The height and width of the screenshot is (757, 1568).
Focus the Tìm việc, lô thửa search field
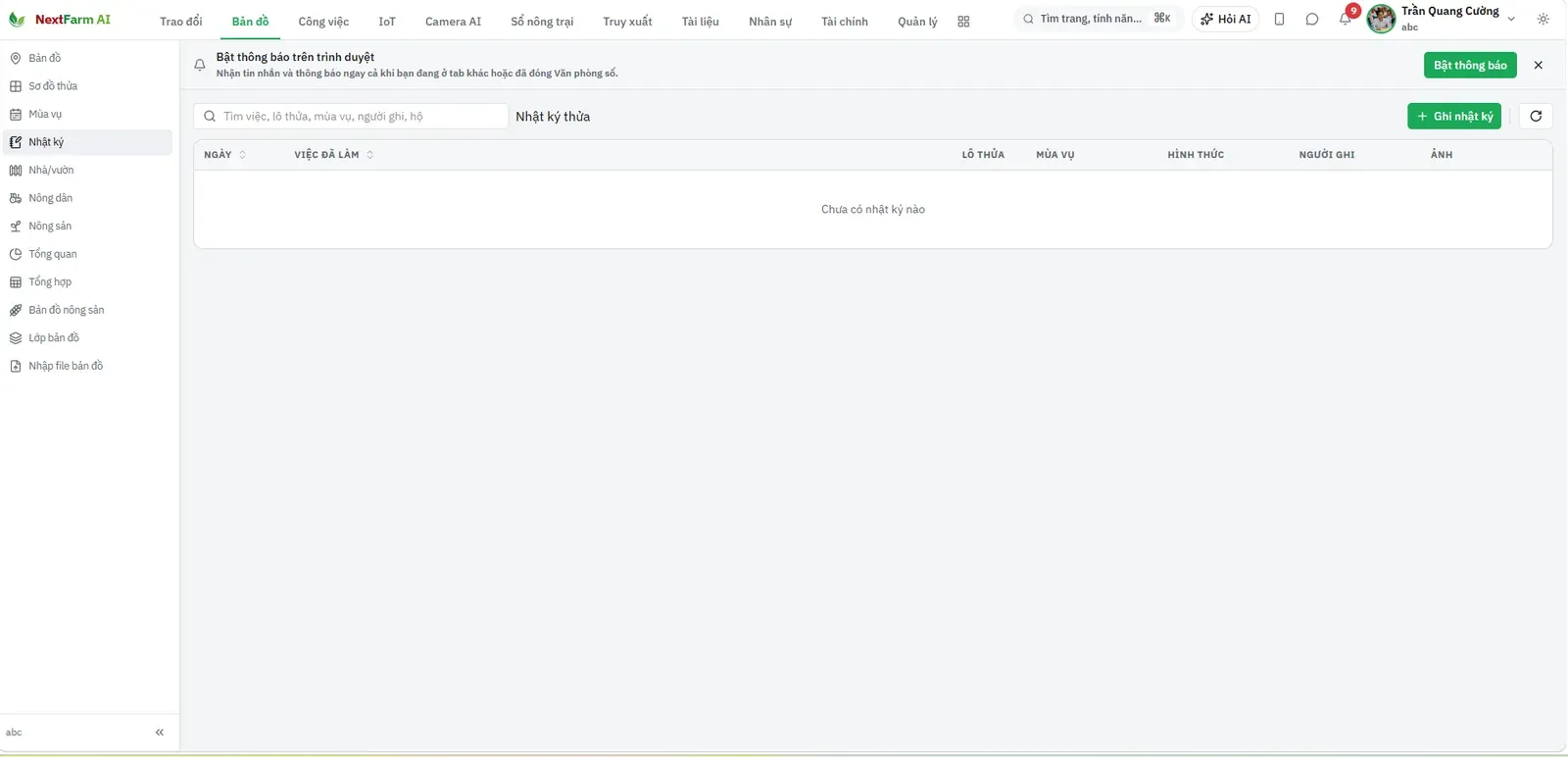point(351,116)
